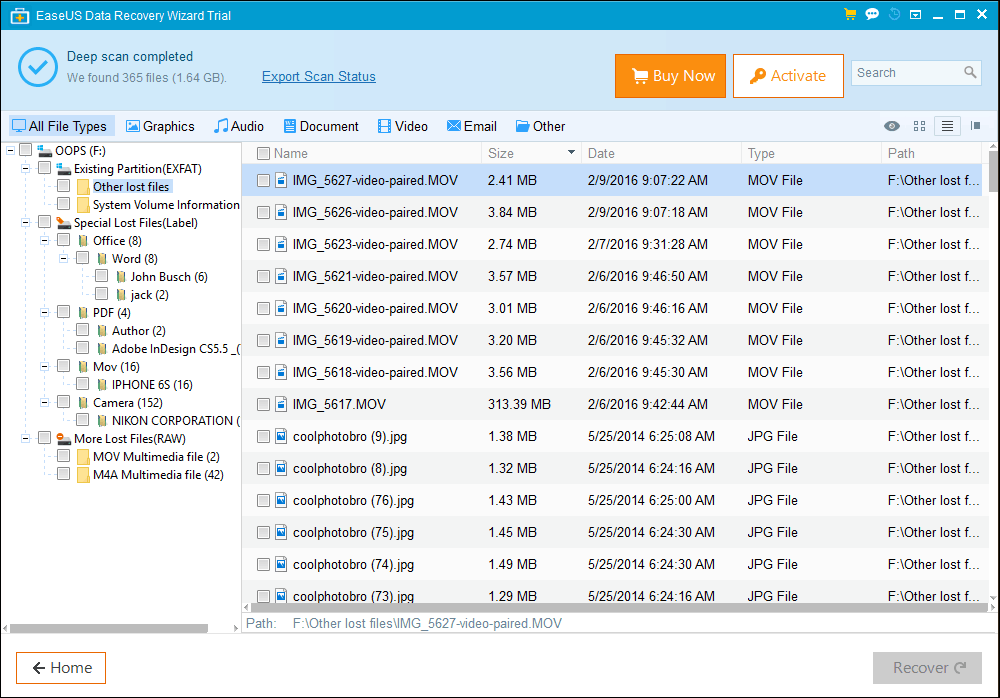1000x698 pixels.
Task: Filter by Graphics file type
Action: [160, 126]
